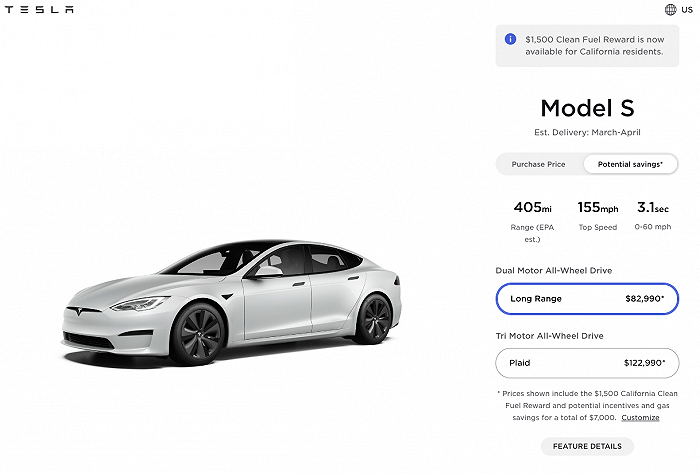
Task: Click the 155mph top speed stat
Action: click(595, 216)
